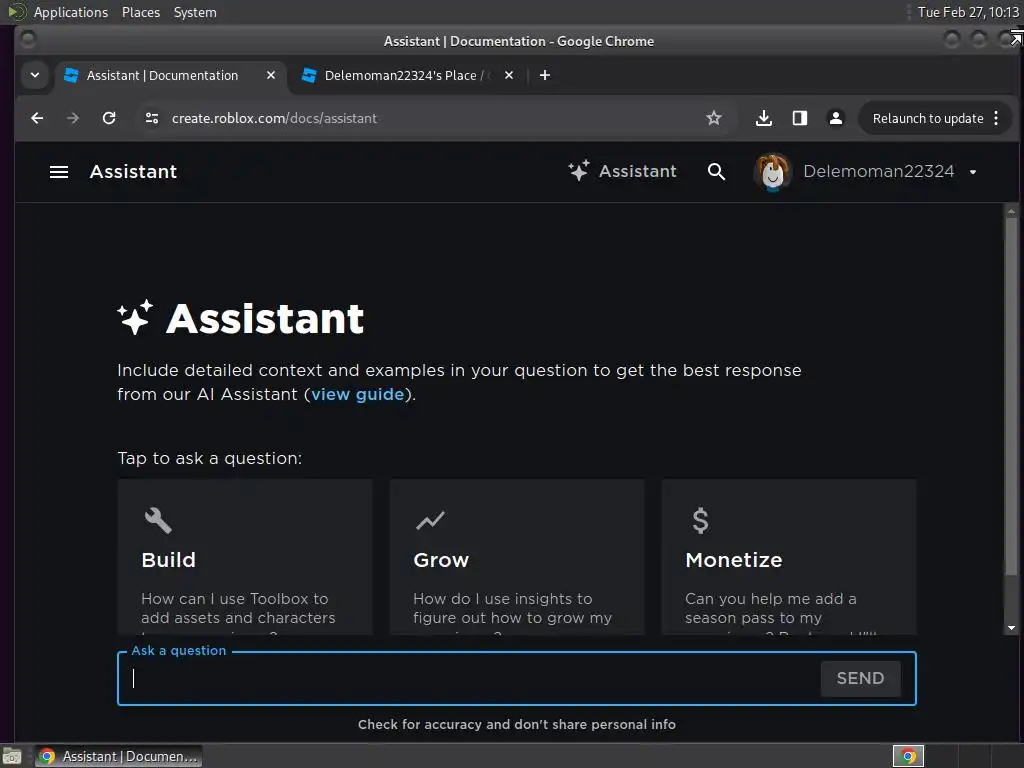Select the Build question card
This screenshot has height=768, width=1024.
[246, 557]
